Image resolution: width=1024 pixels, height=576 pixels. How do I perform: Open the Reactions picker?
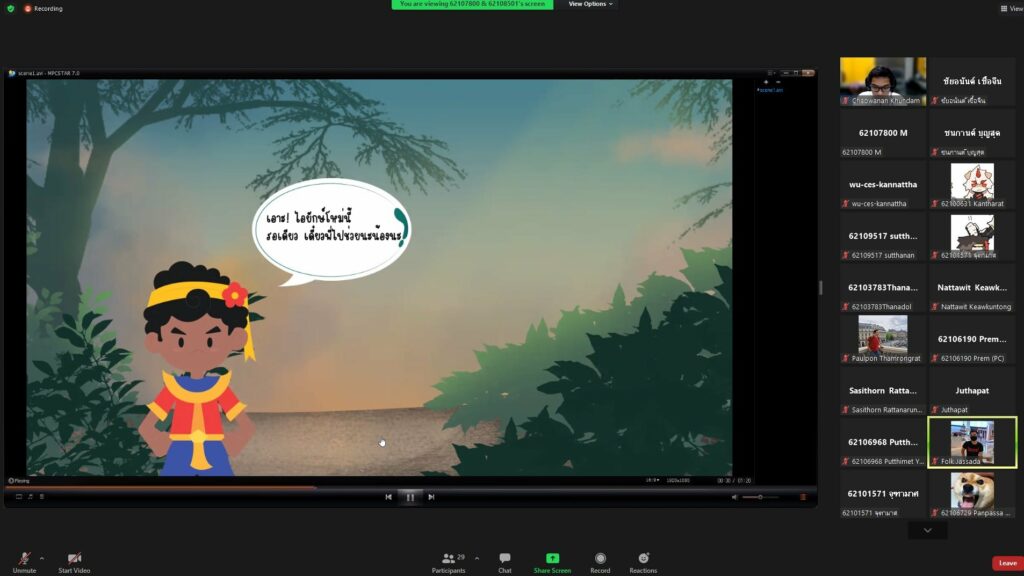click(x=641, y=558)
